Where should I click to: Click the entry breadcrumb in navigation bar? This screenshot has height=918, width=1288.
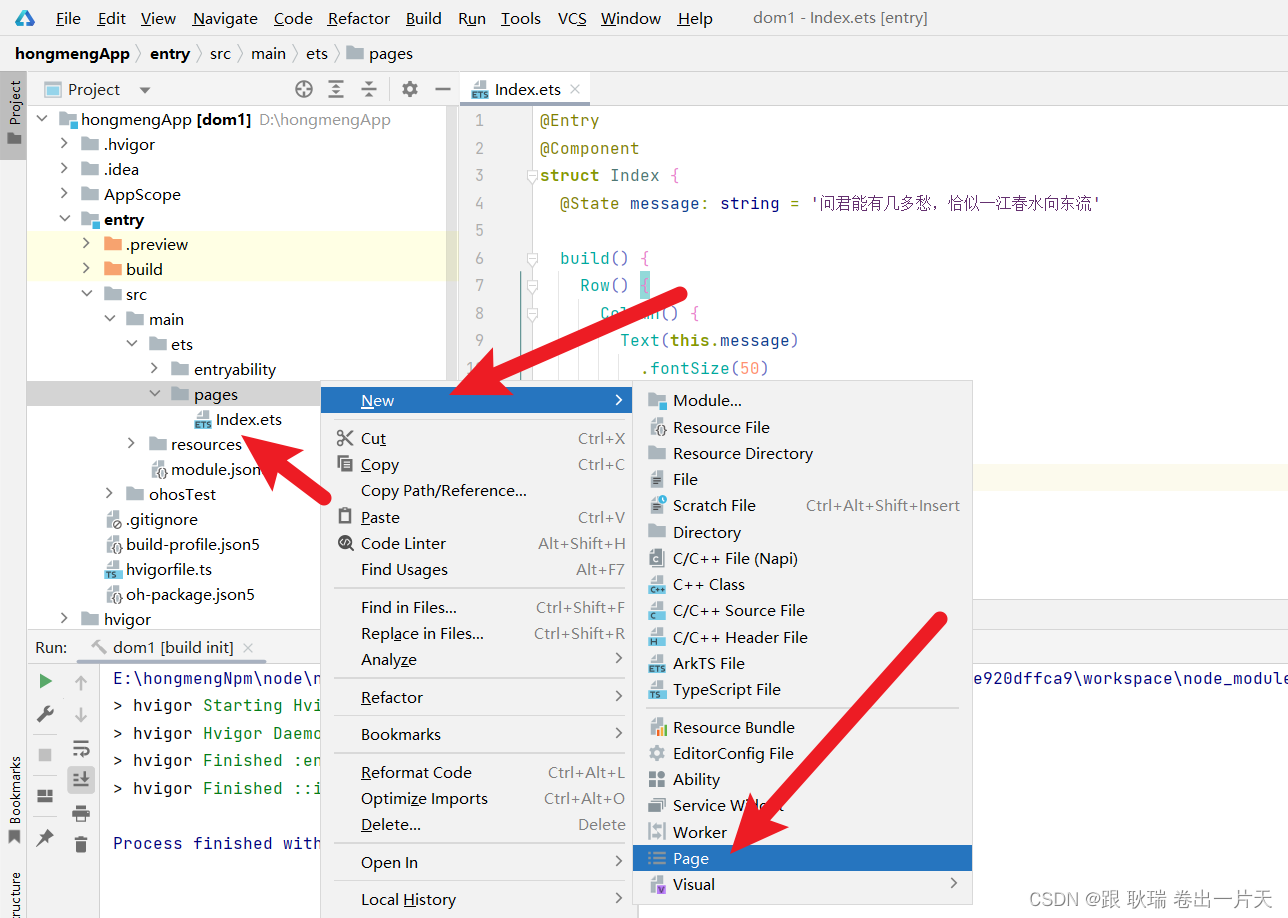tap(170, 54)
